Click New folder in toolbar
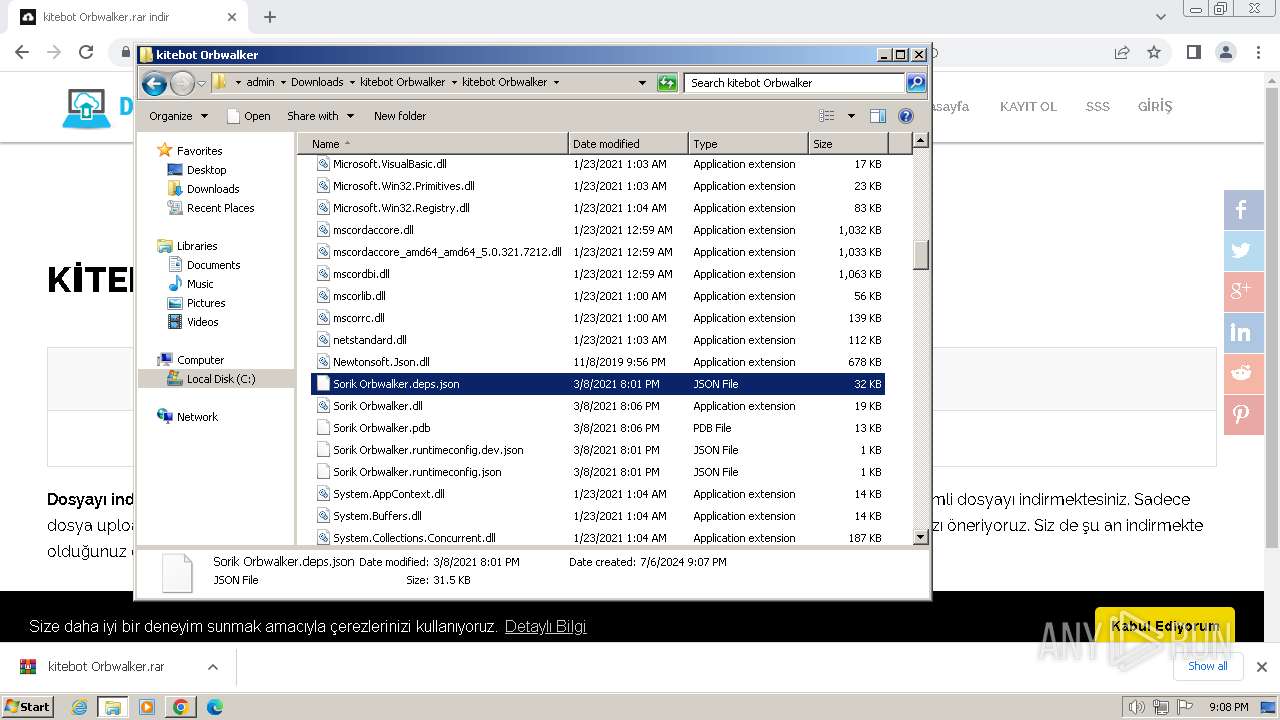The image size is (1280, 720). pos(400,116)
